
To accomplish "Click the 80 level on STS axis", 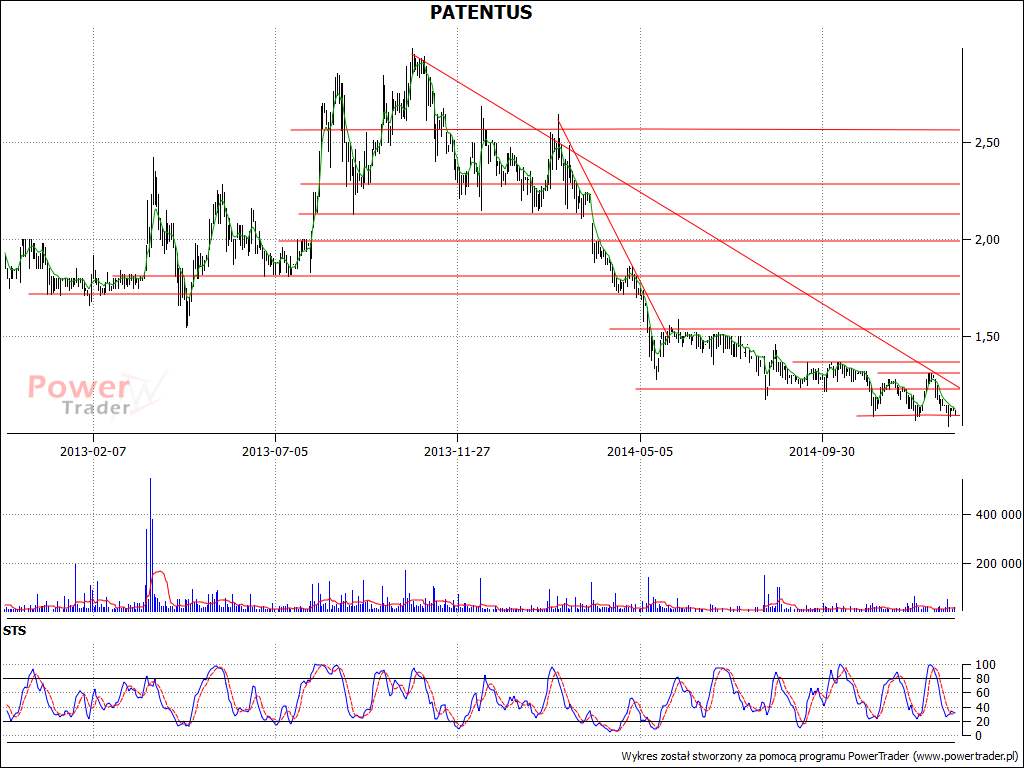I will 981,679.
